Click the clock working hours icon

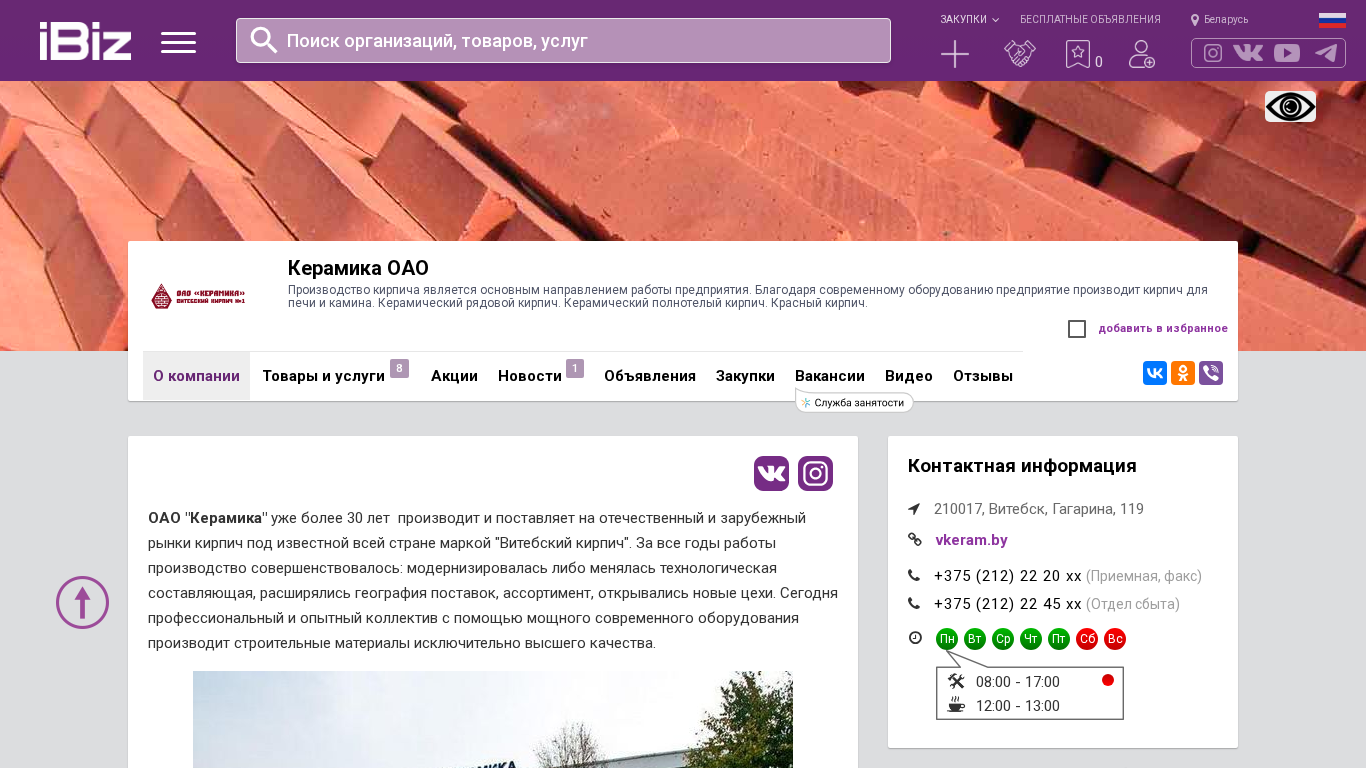tap(914, 638)
